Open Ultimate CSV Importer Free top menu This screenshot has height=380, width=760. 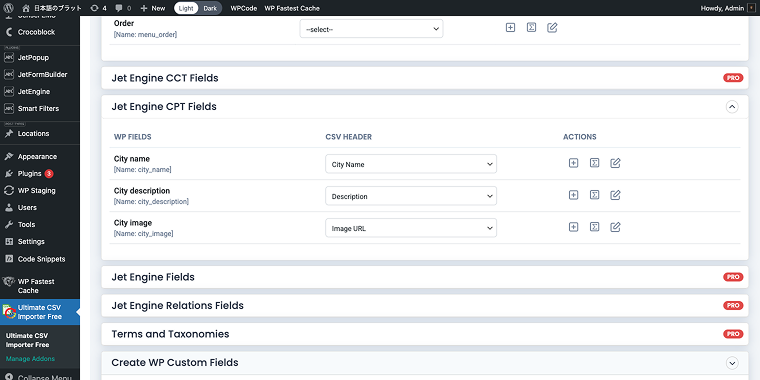click(x=40, y=312)
